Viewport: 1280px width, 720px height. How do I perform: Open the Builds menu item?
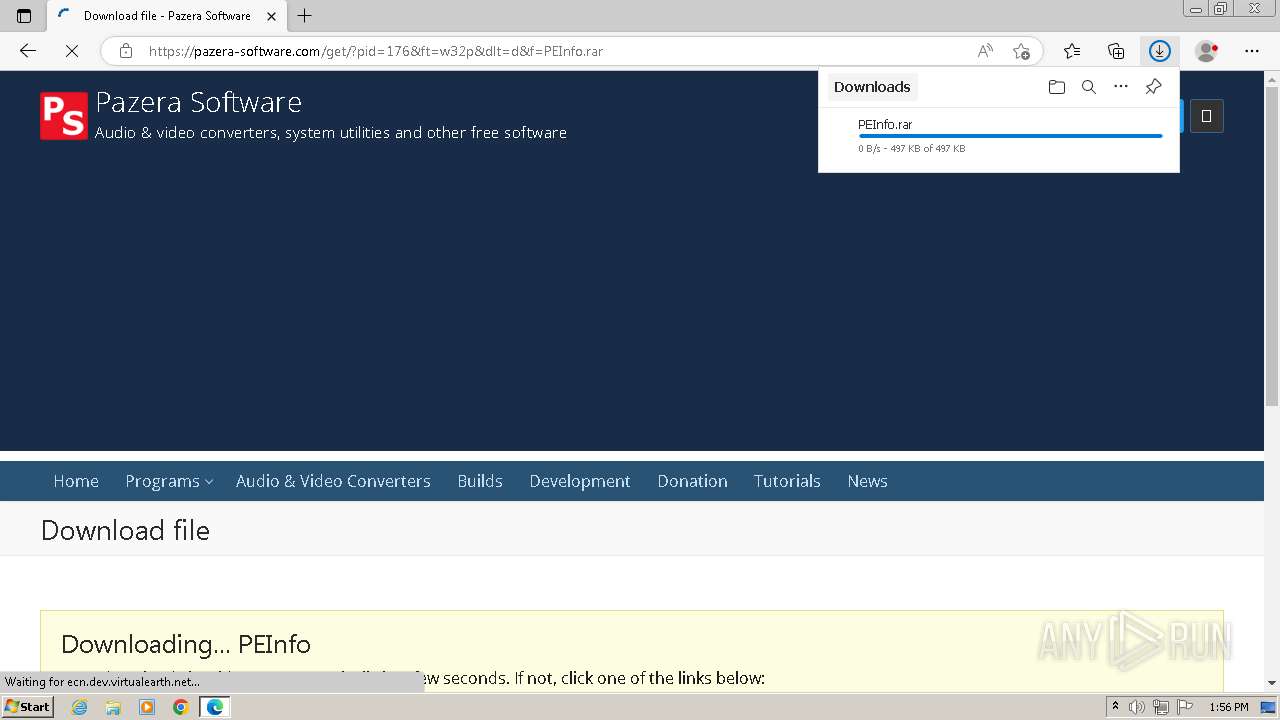tap(480, 481)
